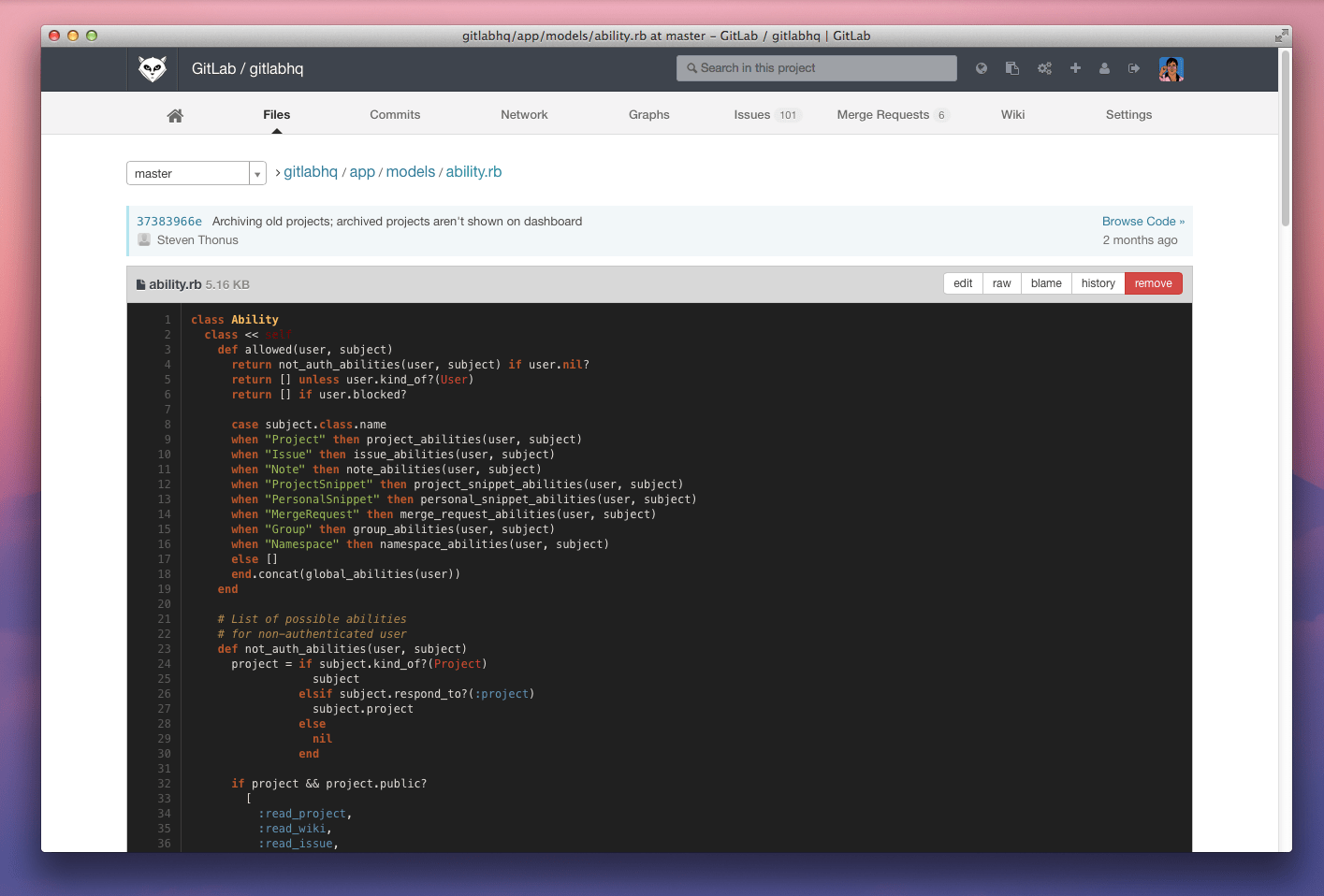Open the Network tab
Viewport: 1324px width, 896px height.
click(x=524, y=114)
